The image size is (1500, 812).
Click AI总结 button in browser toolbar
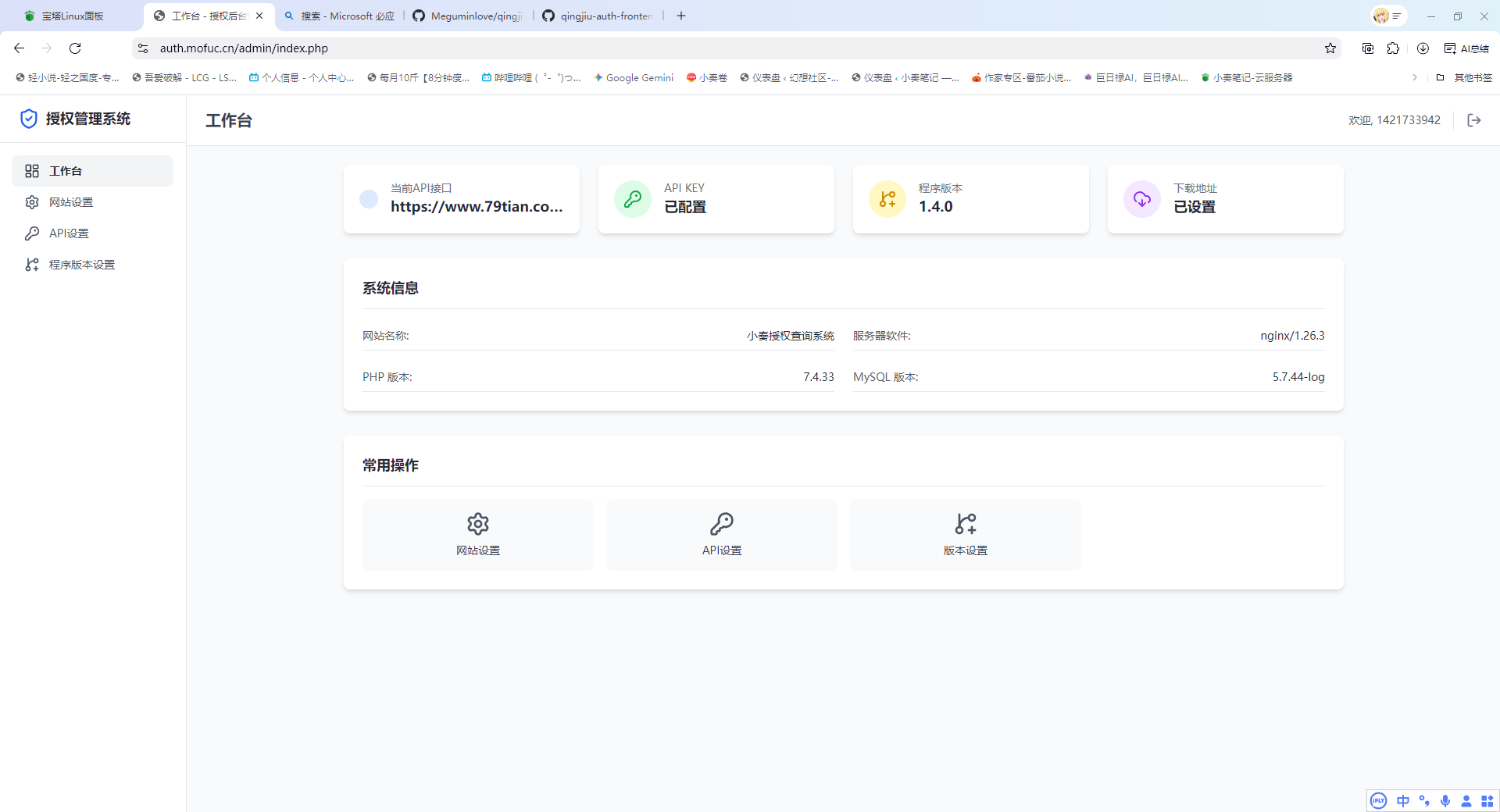pos(1466,48)
